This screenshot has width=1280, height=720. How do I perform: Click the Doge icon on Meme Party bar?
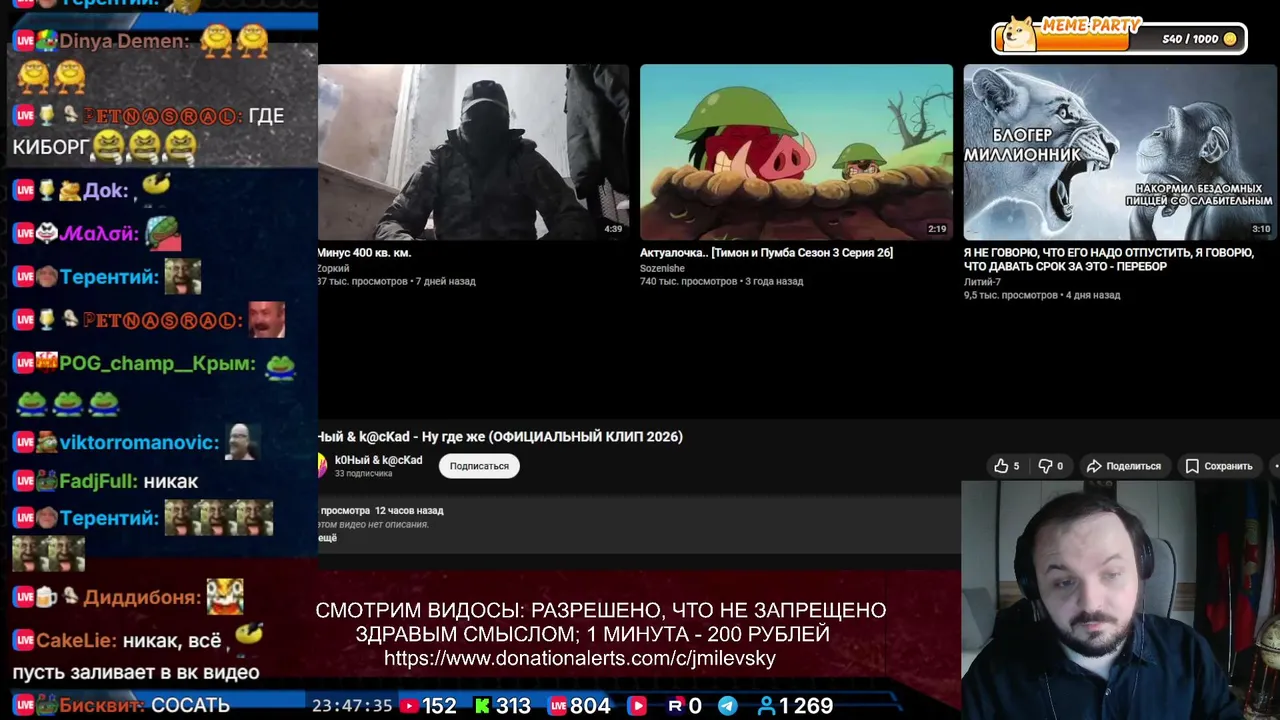pos(1019,35)
